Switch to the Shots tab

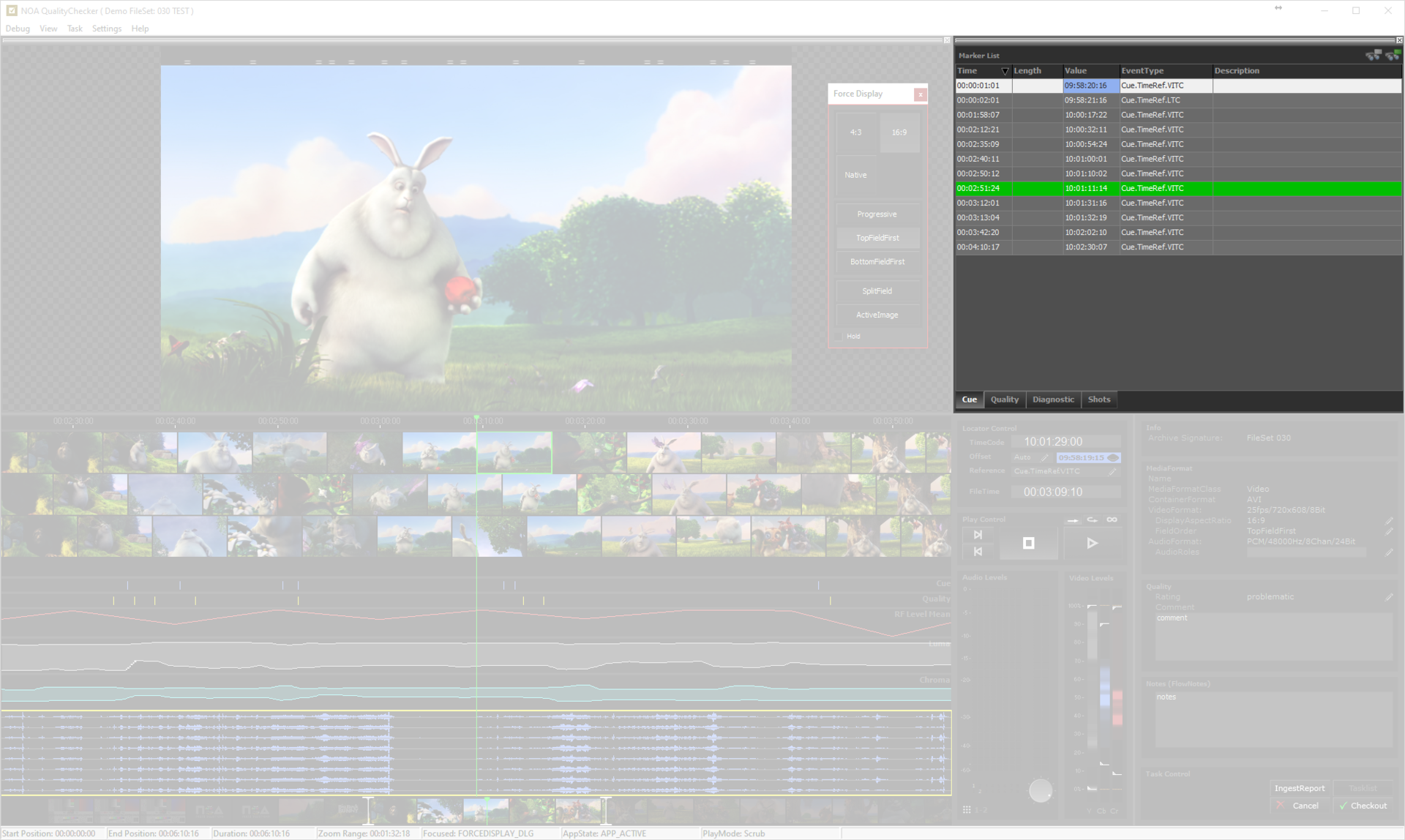[1098, 400]
